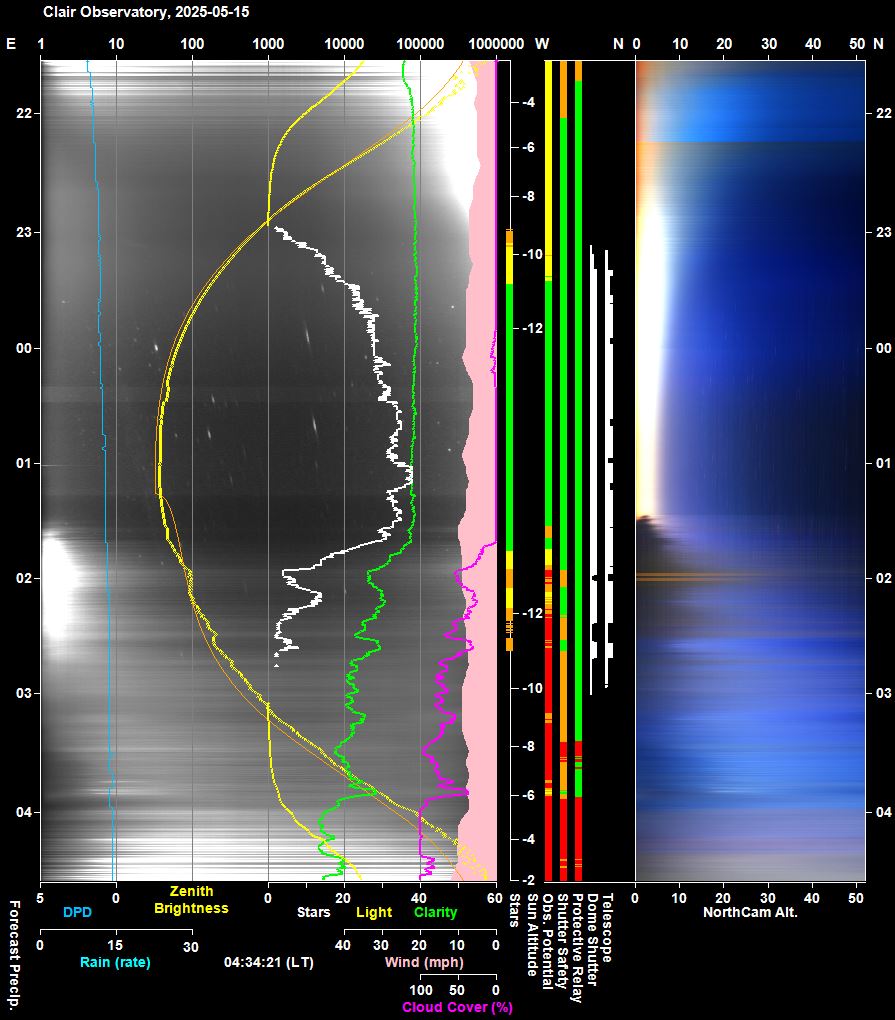Click the Forecast Precip. vertical label
Viewport: 895px width, 1020px height.
coord(14,954)
